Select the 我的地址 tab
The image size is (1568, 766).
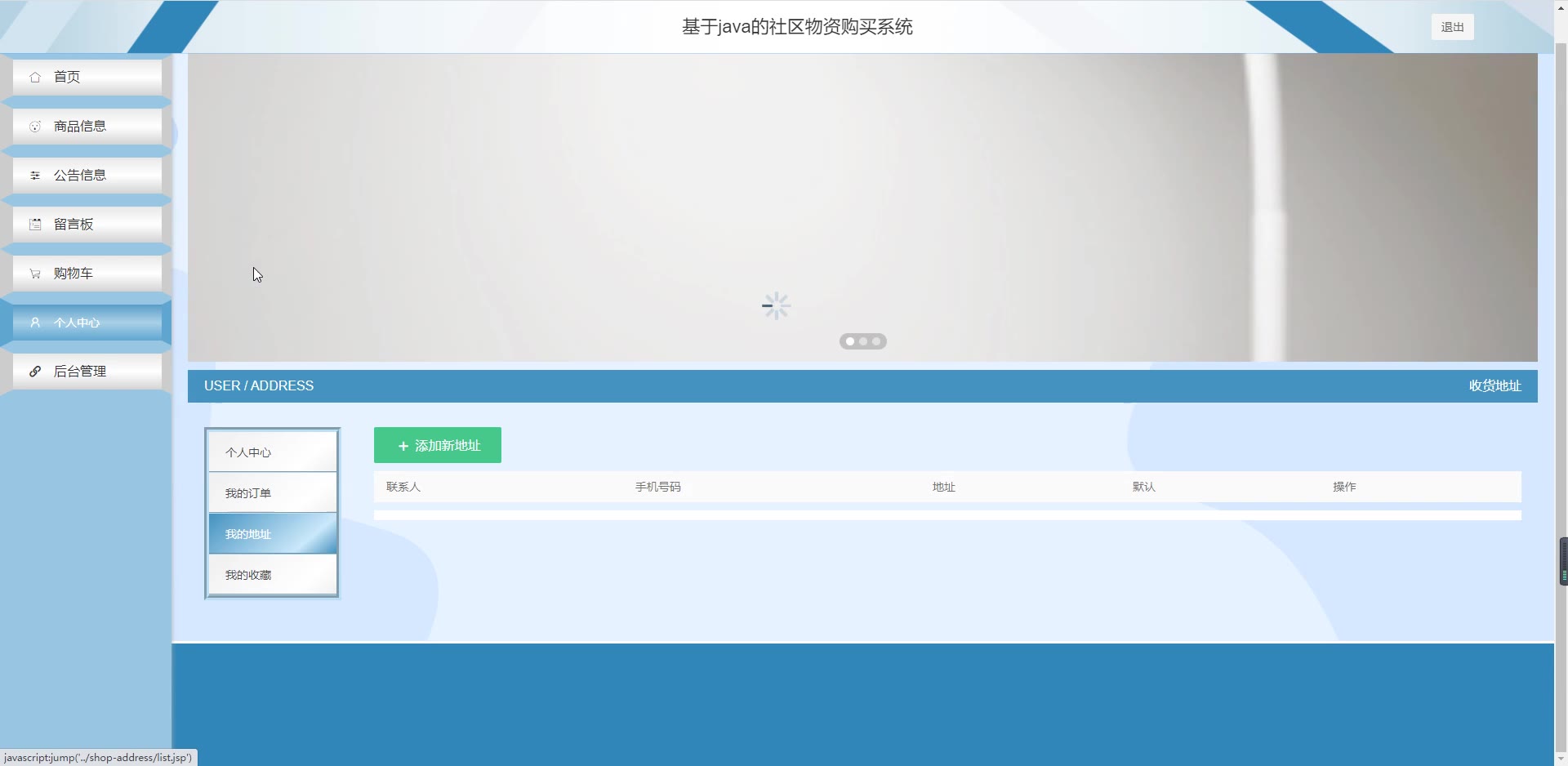273,533
